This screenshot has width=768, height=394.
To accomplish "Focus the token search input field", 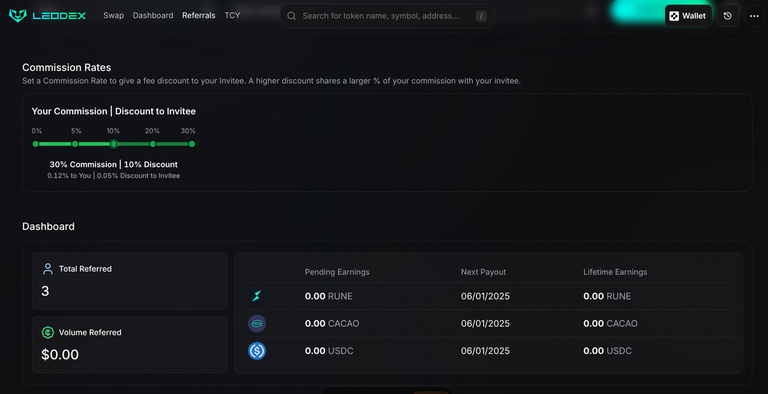I will pos(387,16).
